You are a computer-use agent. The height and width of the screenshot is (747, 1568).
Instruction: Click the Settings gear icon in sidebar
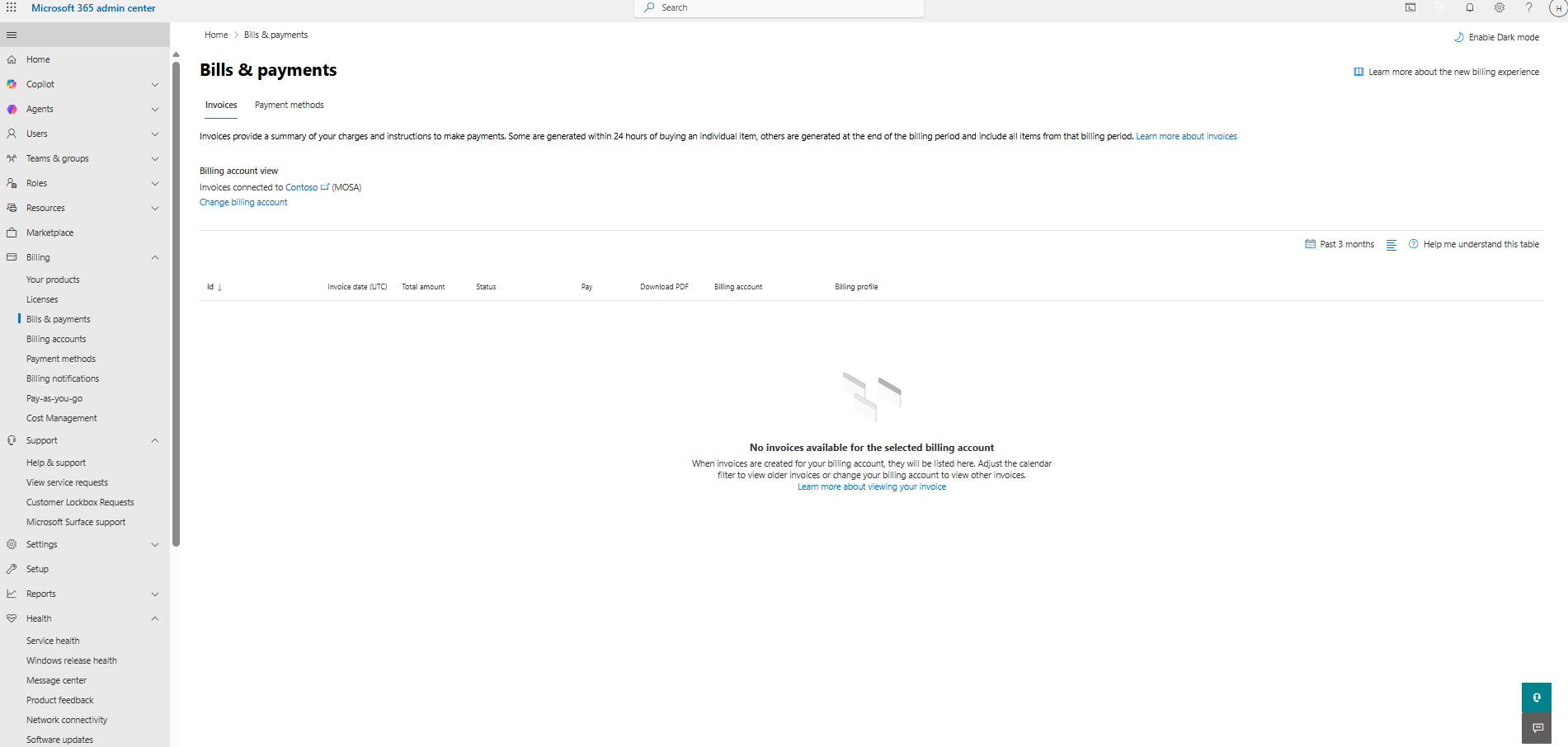pos(12,544)
